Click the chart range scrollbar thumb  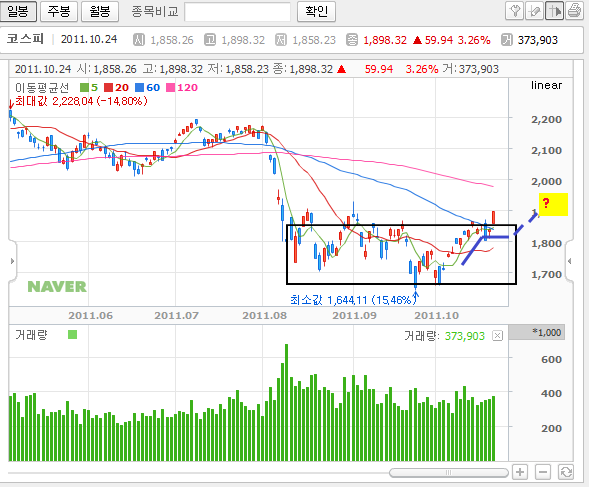(449, 472)
